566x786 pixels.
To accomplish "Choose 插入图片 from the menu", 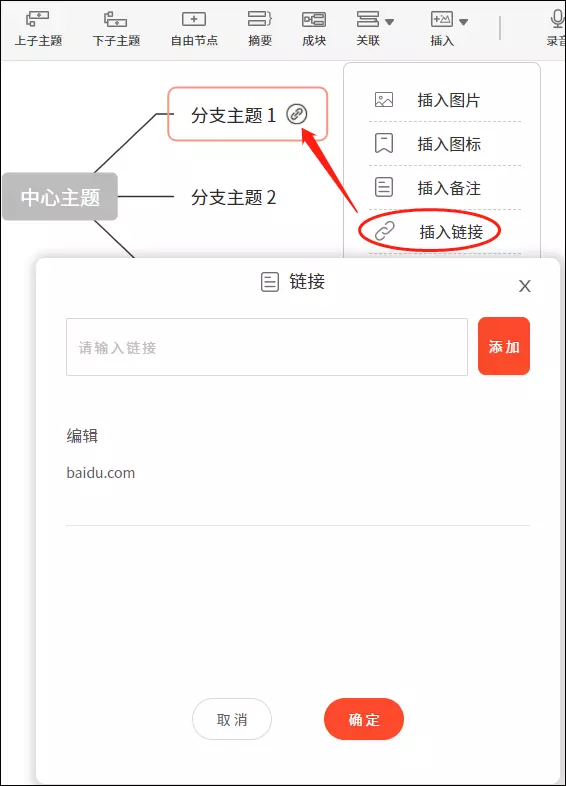I will [445, 100].
